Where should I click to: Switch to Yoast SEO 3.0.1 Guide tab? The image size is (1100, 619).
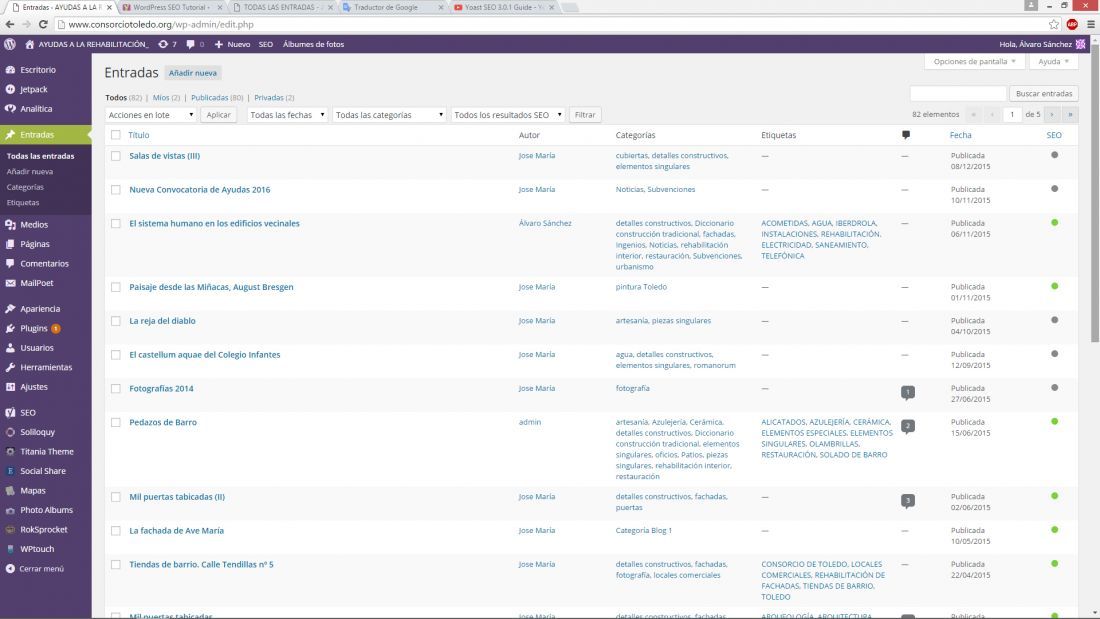(502, 7)
